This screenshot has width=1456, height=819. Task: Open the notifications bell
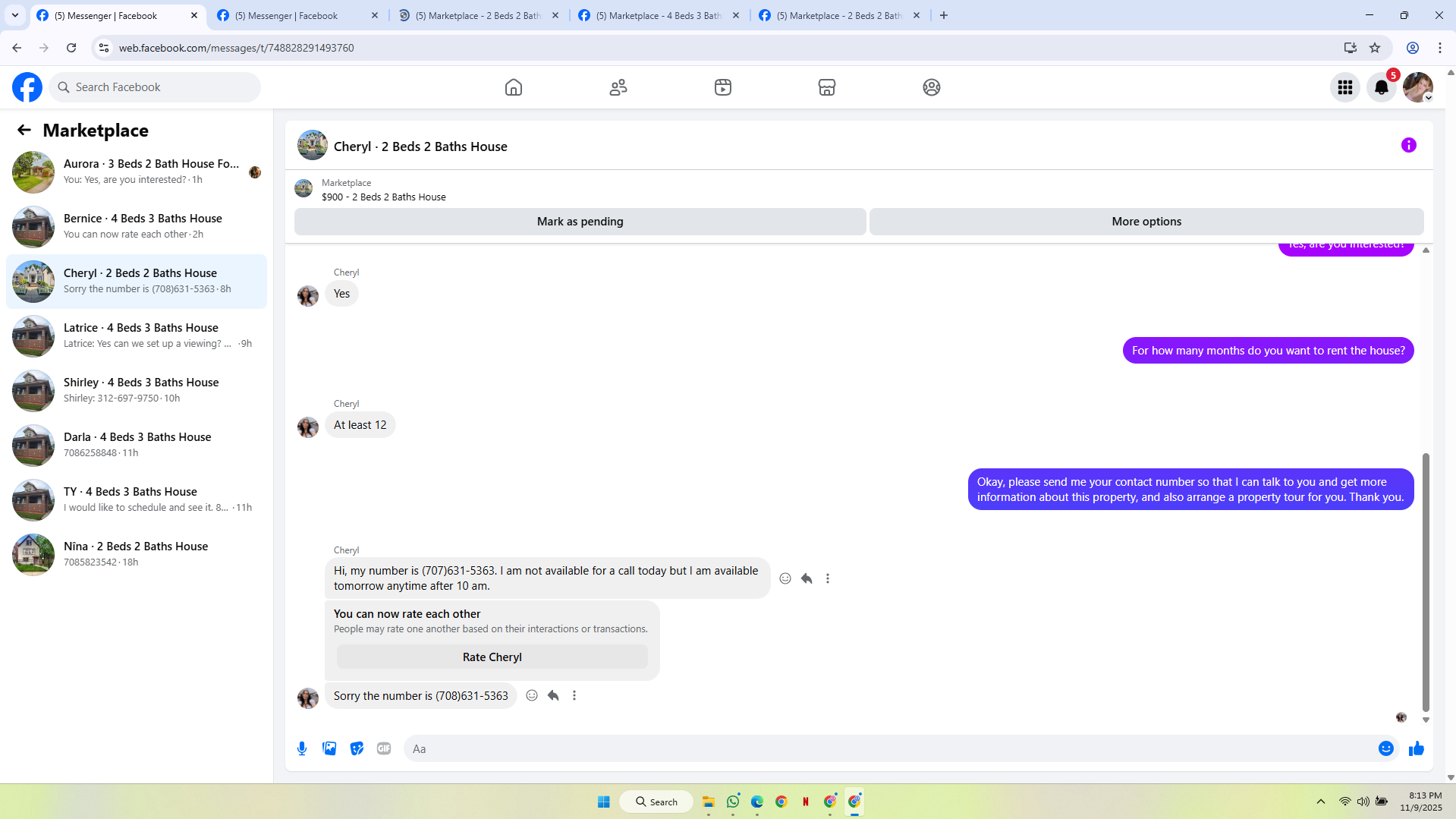[x=1382, y=87]
